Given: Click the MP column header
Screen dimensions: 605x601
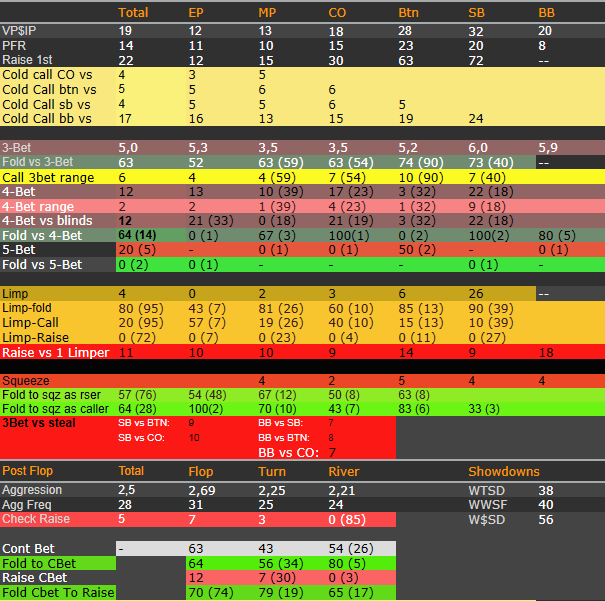Looking at the screenshot, I should click(267, 13).
